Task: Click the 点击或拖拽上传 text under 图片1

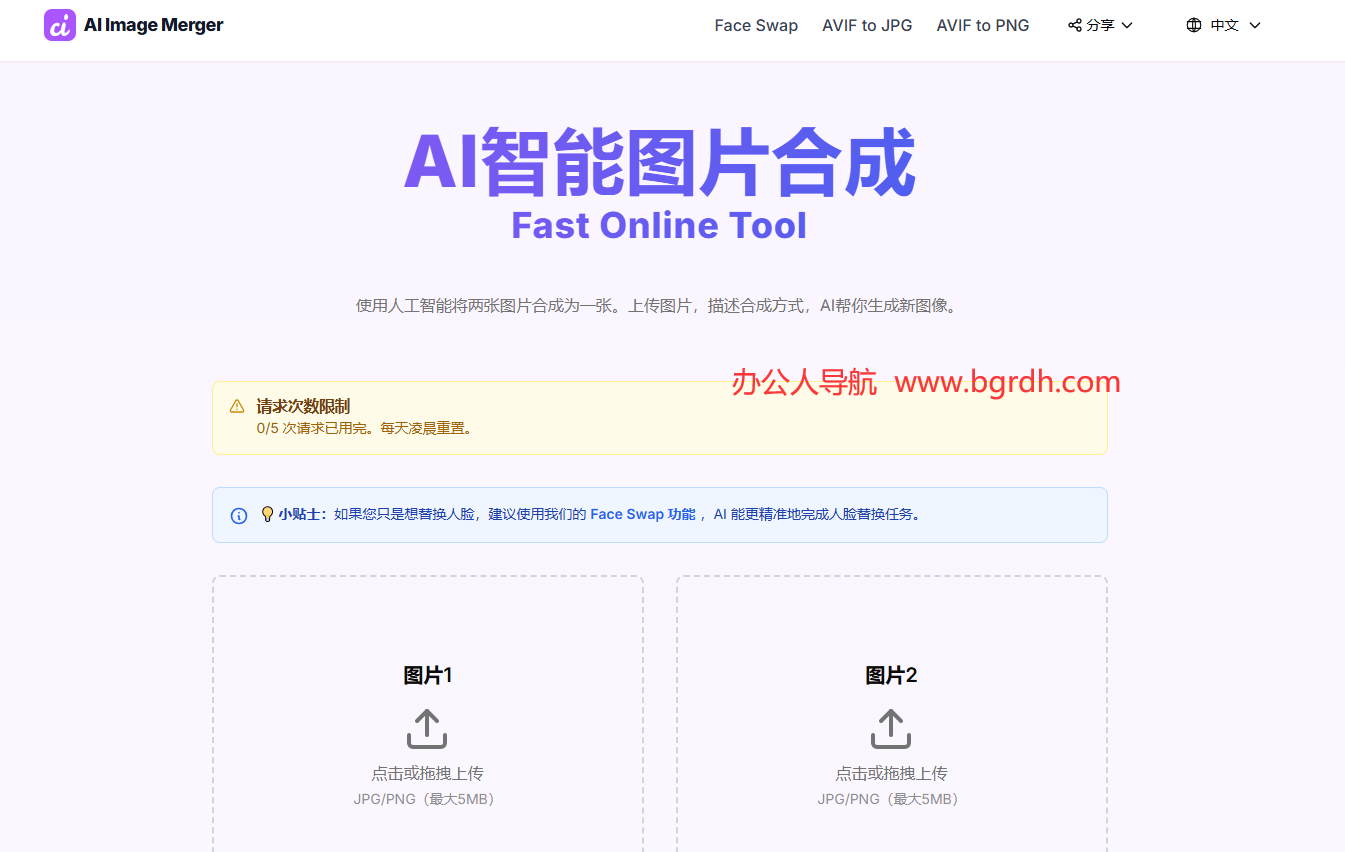Action: tap(426, 772)
